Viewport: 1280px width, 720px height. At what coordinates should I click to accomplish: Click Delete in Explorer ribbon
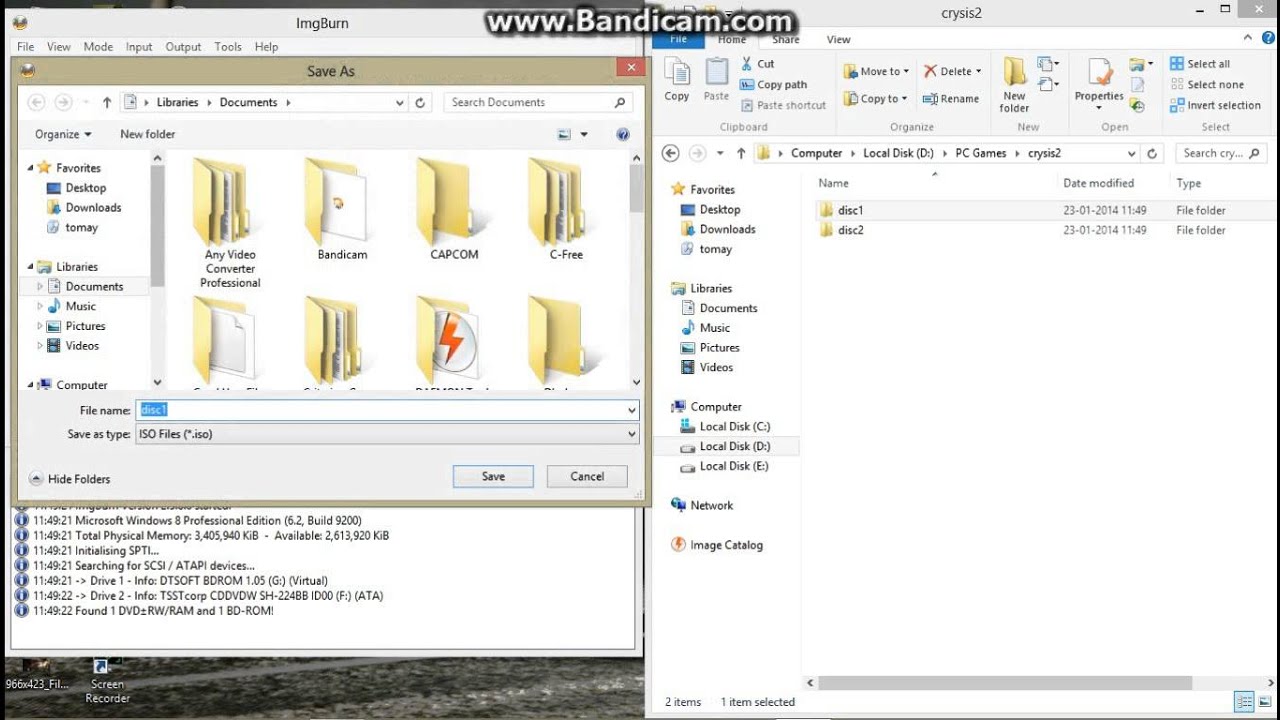tap(951, 71)
